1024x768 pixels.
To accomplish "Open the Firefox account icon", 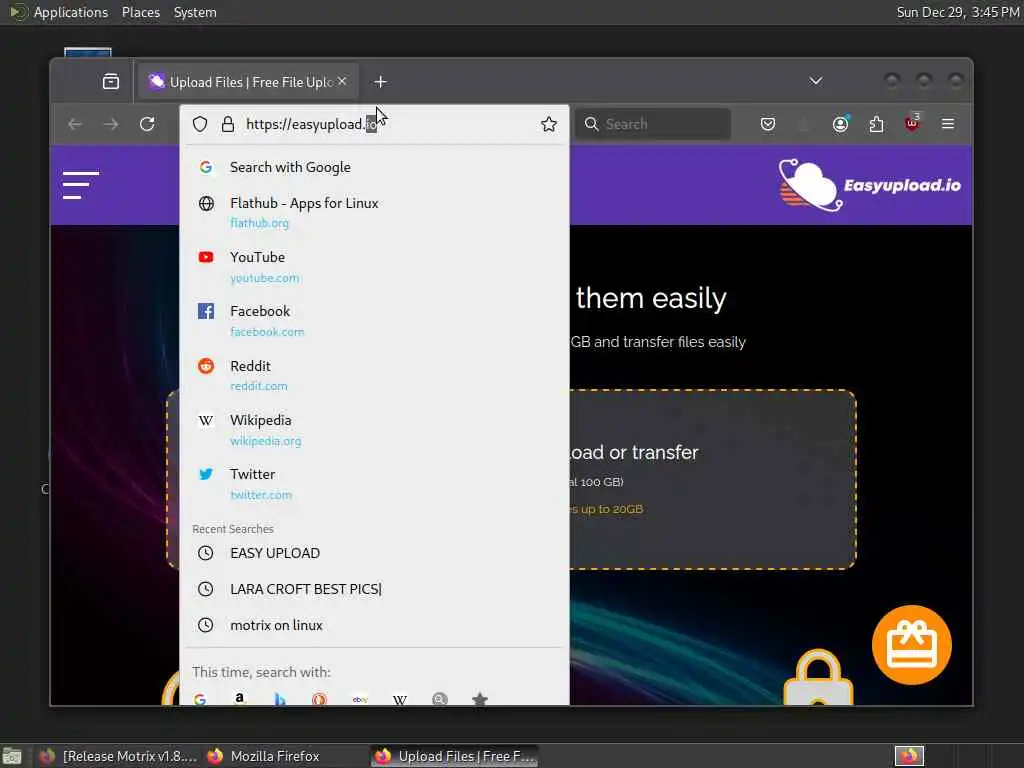I will pos(840,124).
